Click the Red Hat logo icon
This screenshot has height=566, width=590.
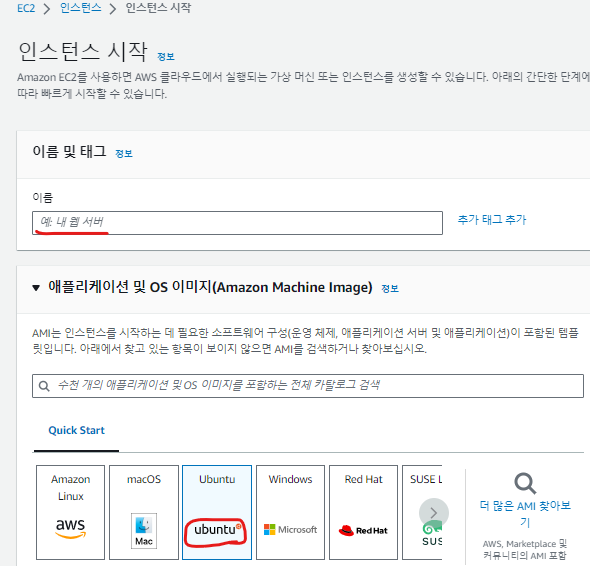(x=363, y=531)
